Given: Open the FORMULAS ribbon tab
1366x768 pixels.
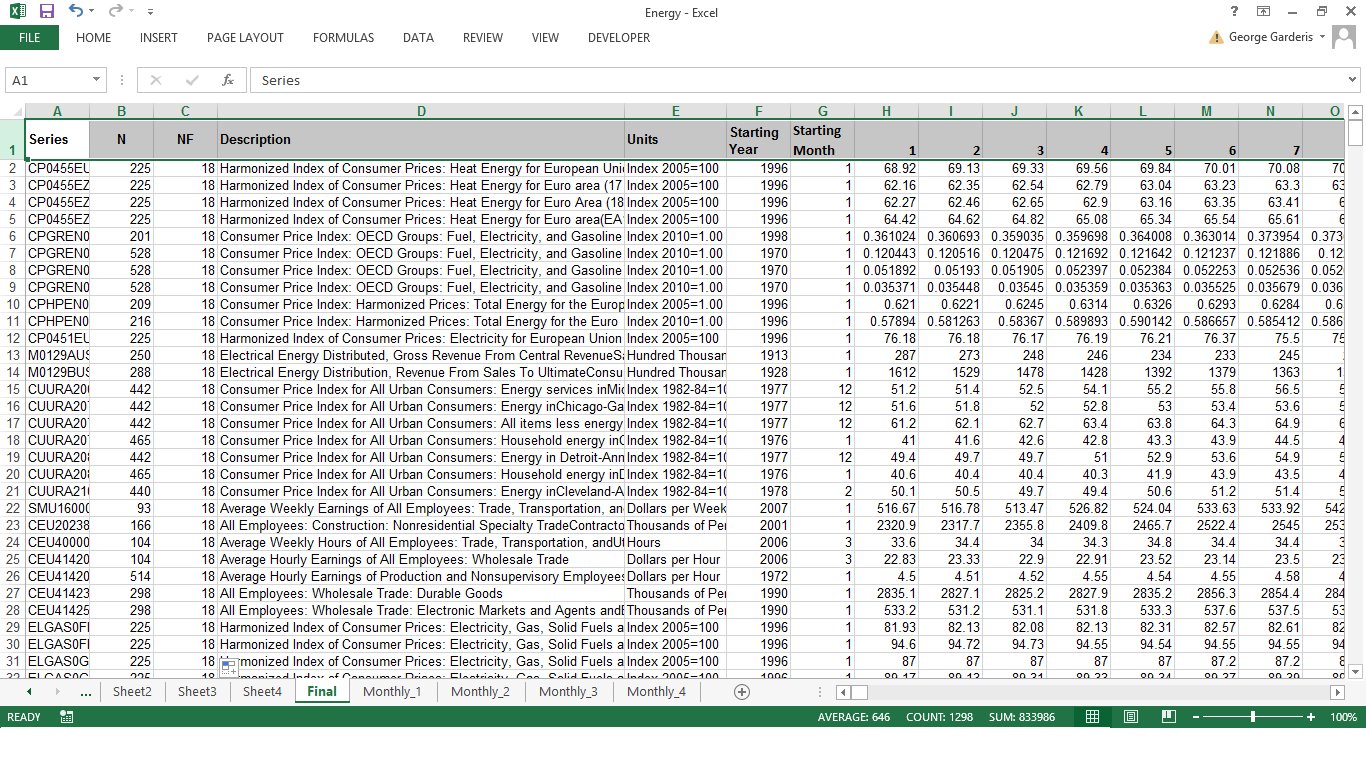Looking at the screenshot, I should pyautogui.click(x=343, y=38).
